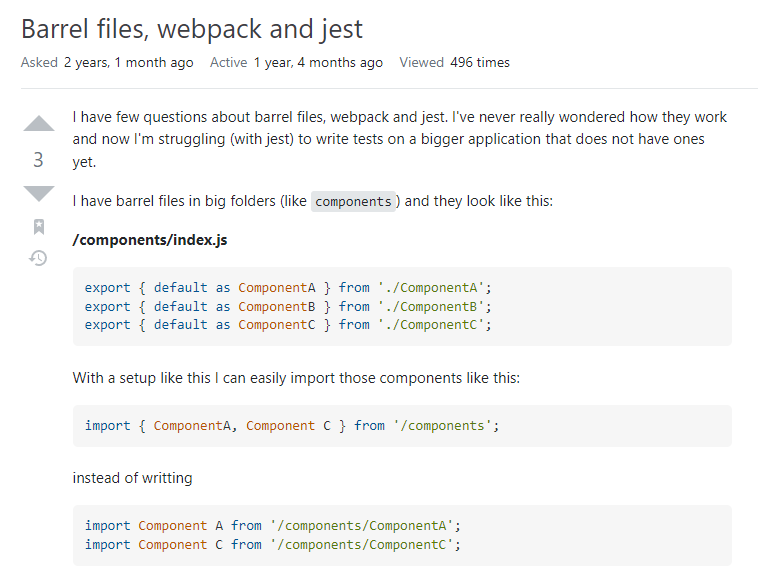Click the code line exporting ComponentC
The width and height of the screenshot is (758, 574).
[x=288, y=324]
